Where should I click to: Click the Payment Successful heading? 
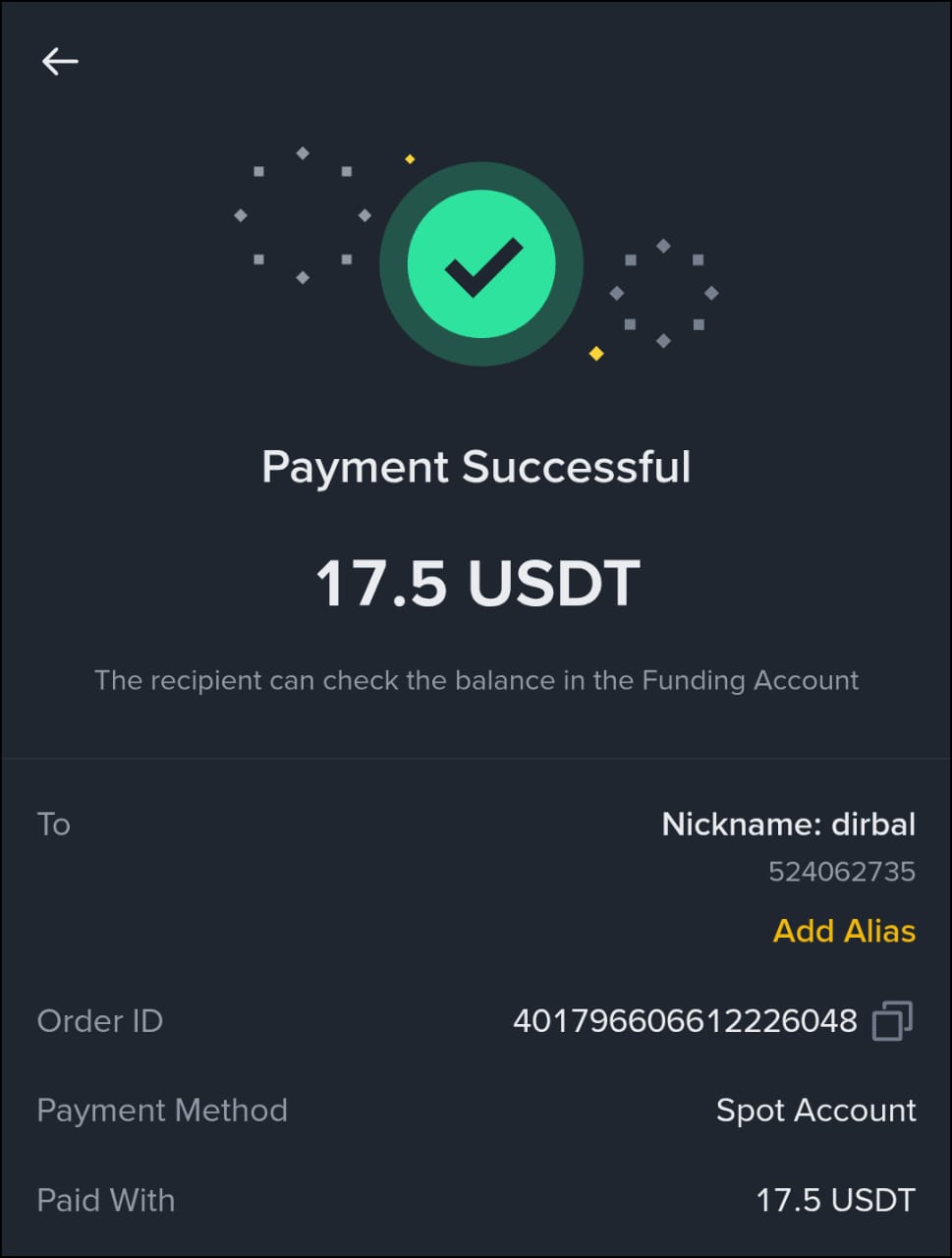pyautogui.click(x=476, y=467)
